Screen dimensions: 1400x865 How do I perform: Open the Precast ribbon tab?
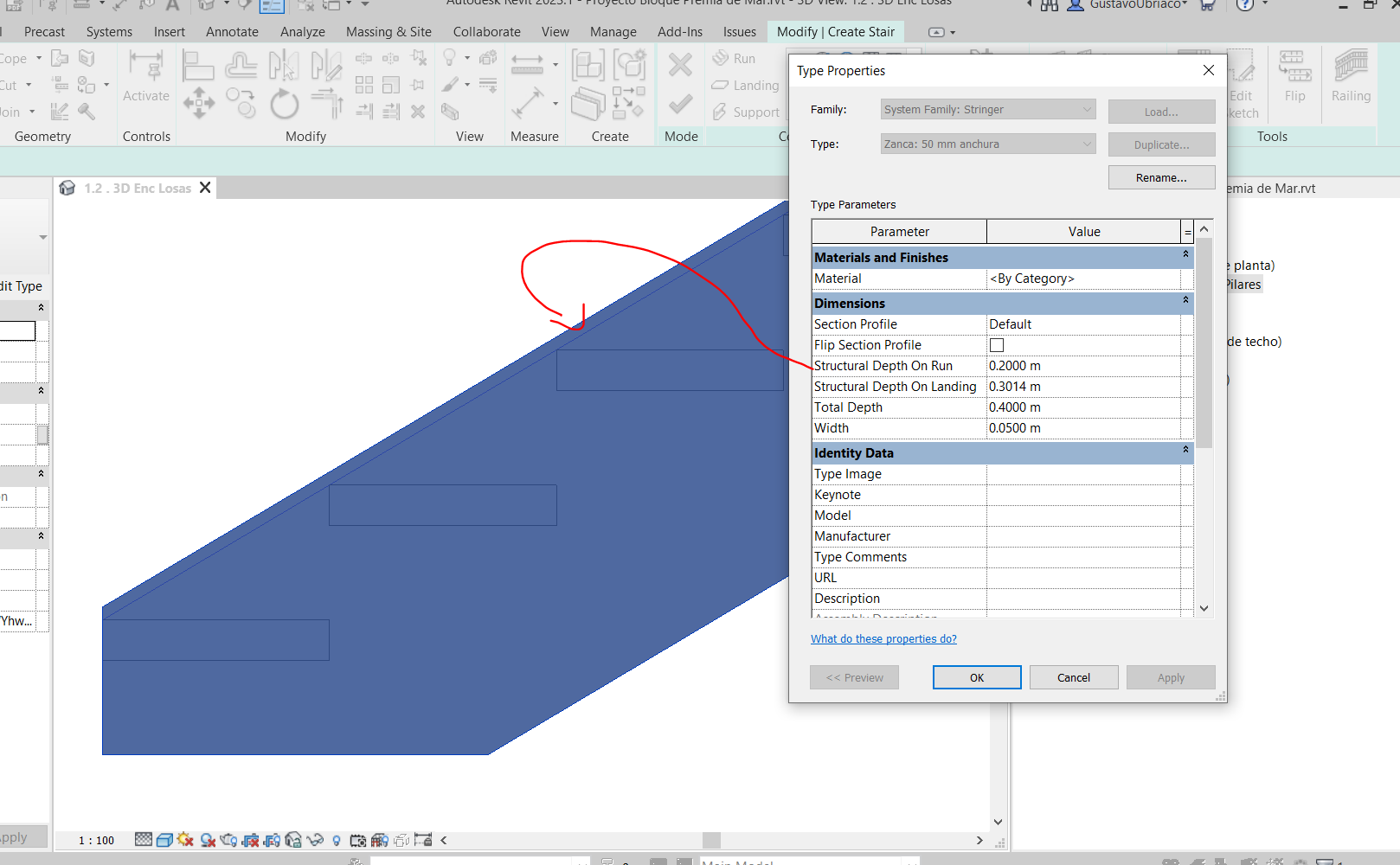[44, 32]
